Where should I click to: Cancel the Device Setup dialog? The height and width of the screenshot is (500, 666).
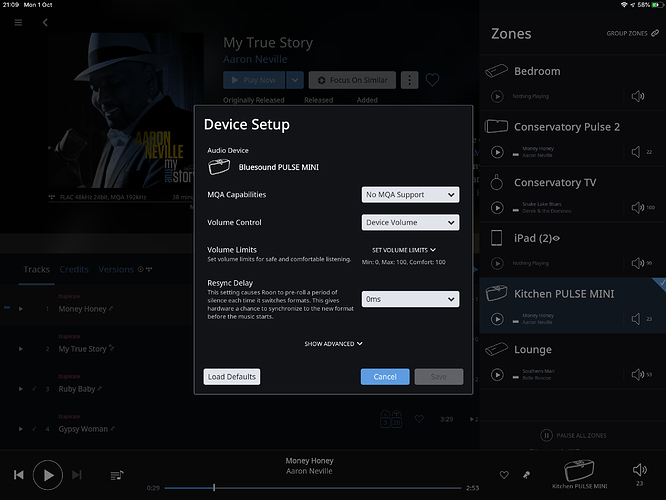tap(385, 377)
